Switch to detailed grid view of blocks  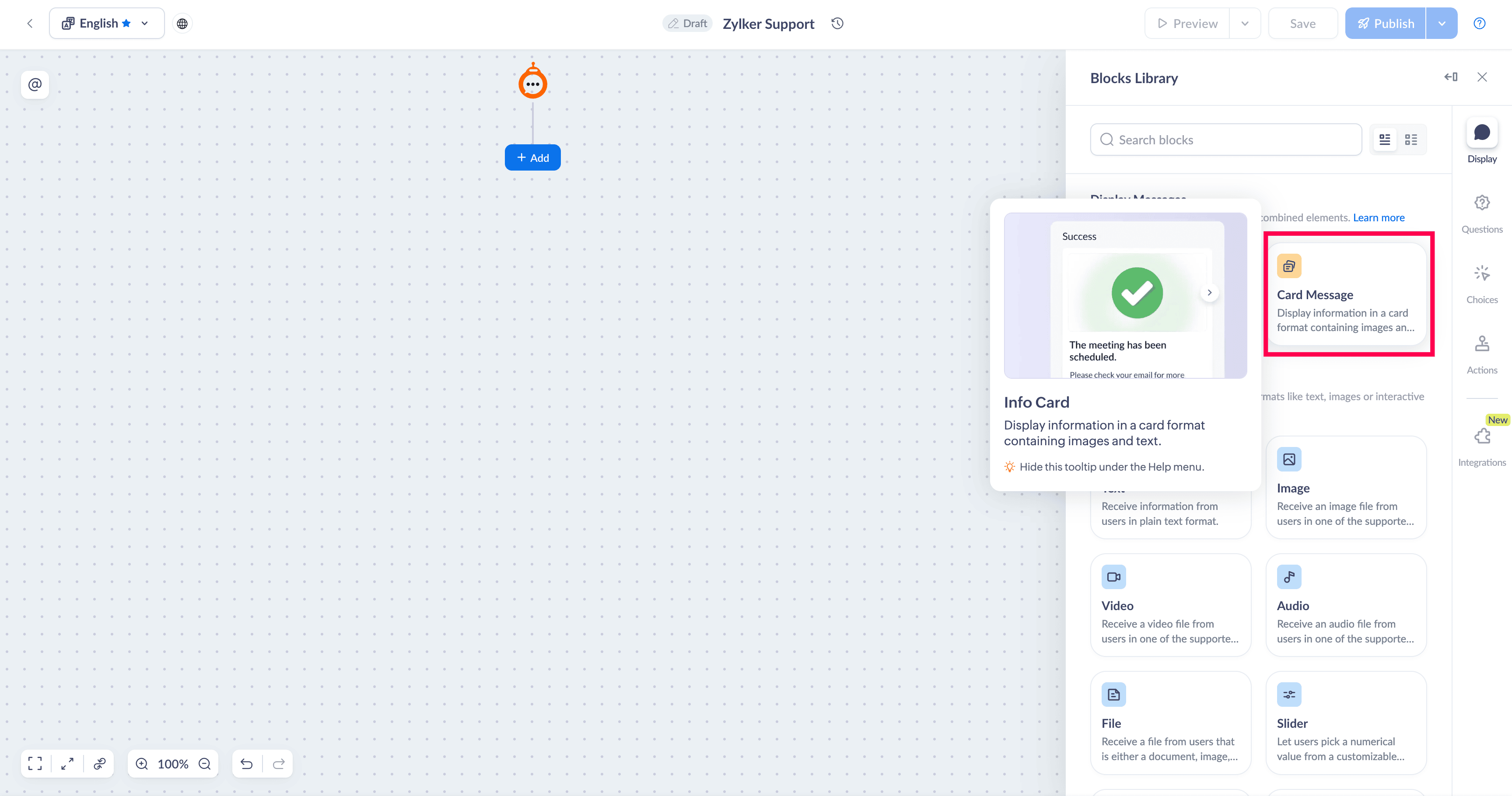(1385, 140)
